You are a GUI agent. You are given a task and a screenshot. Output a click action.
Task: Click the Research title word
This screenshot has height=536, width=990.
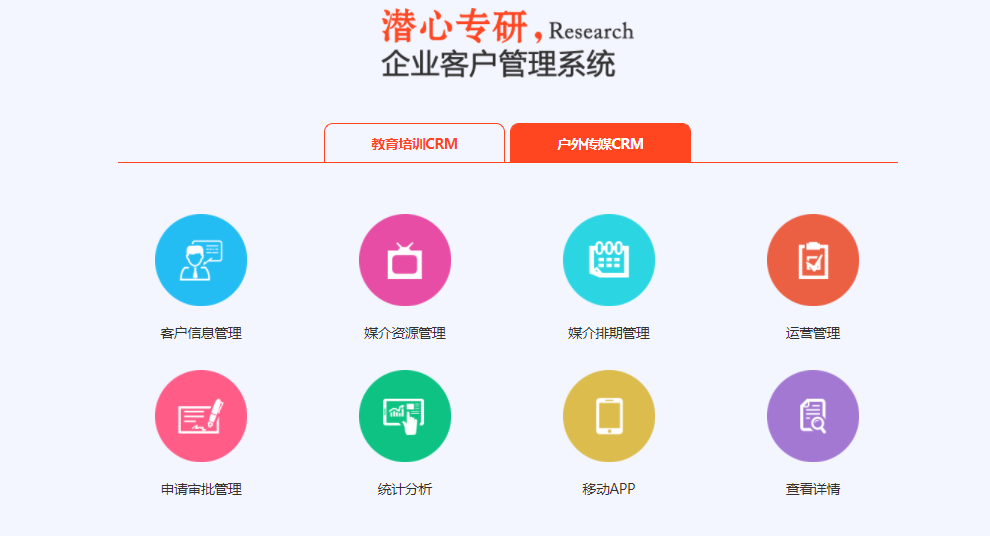point(591,31)
